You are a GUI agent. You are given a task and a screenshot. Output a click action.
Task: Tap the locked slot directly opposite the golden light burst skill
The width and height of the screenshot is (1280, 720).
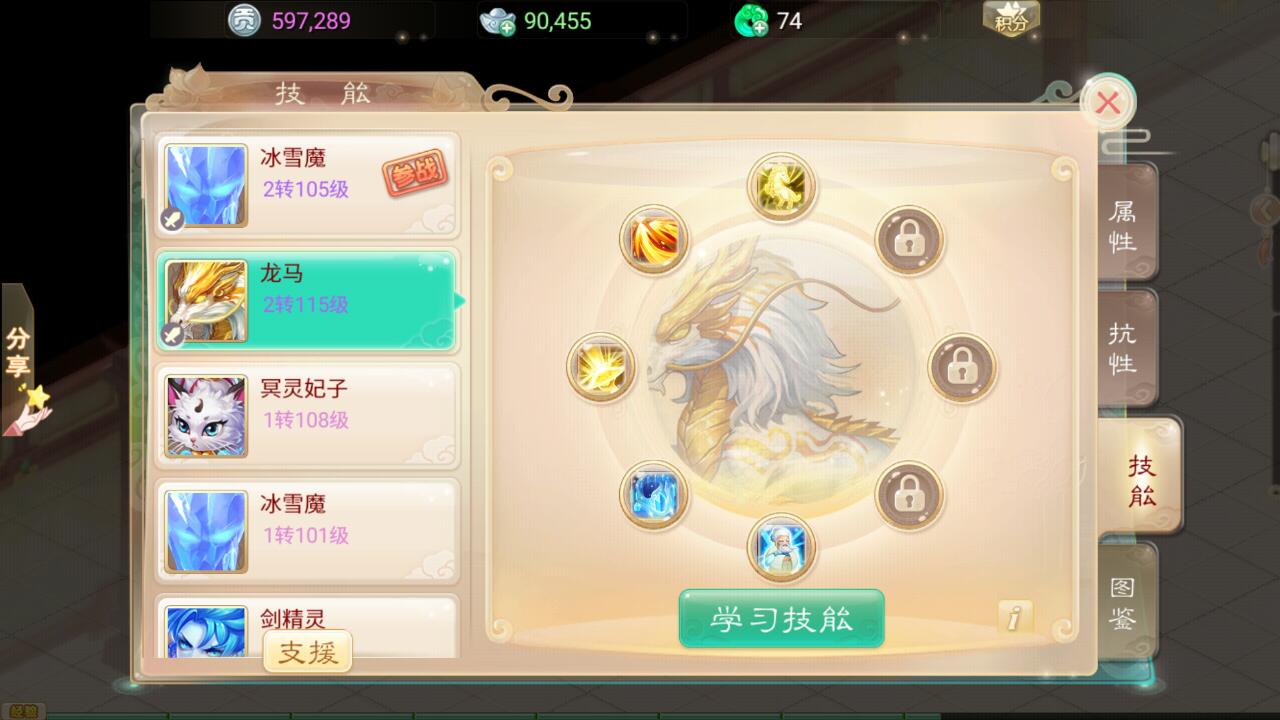[x=962, y=367]
